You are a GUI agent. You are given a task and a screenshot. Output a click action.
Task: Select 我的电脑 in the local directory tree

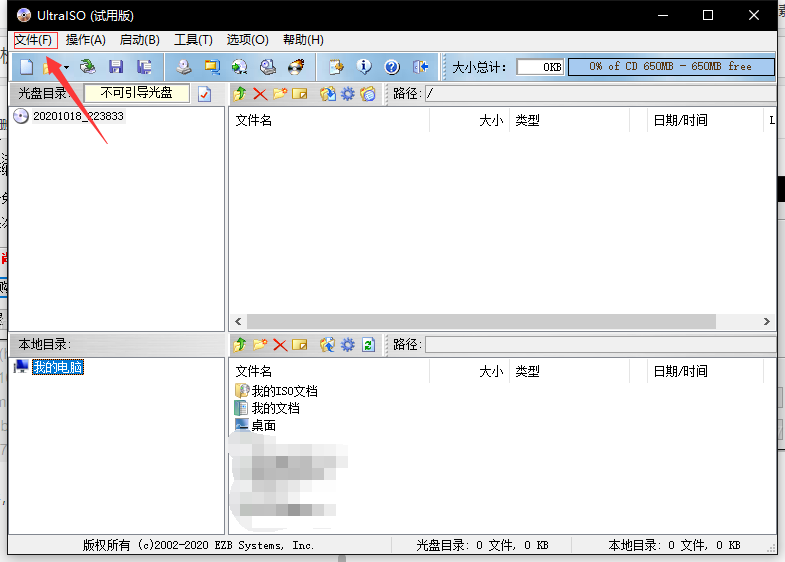[x=58, y=367]
